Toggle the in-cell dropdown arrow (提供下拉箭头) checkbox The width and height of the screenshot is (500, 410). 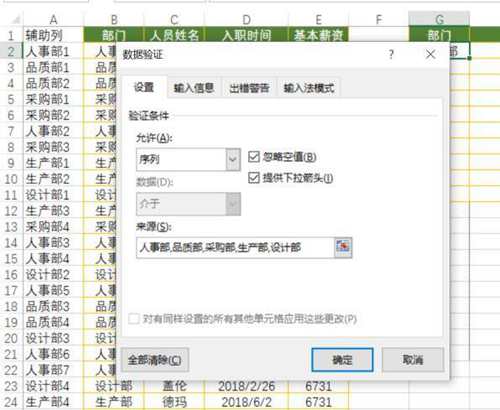click(x=254, y=178)
